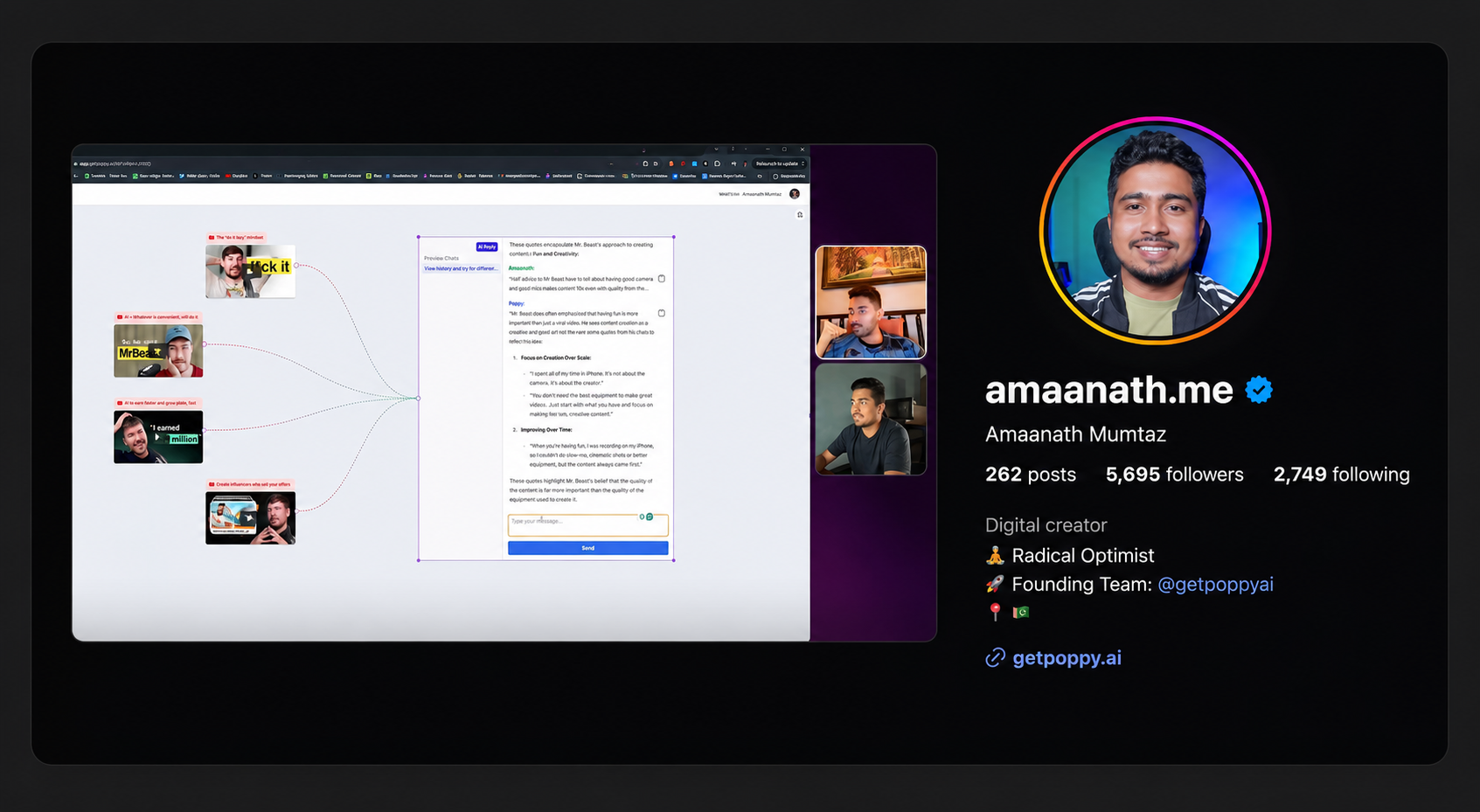The image size is (1480, 812).
Task: Open the "I earned million" video thumbnail
Action: coord(158,437)
